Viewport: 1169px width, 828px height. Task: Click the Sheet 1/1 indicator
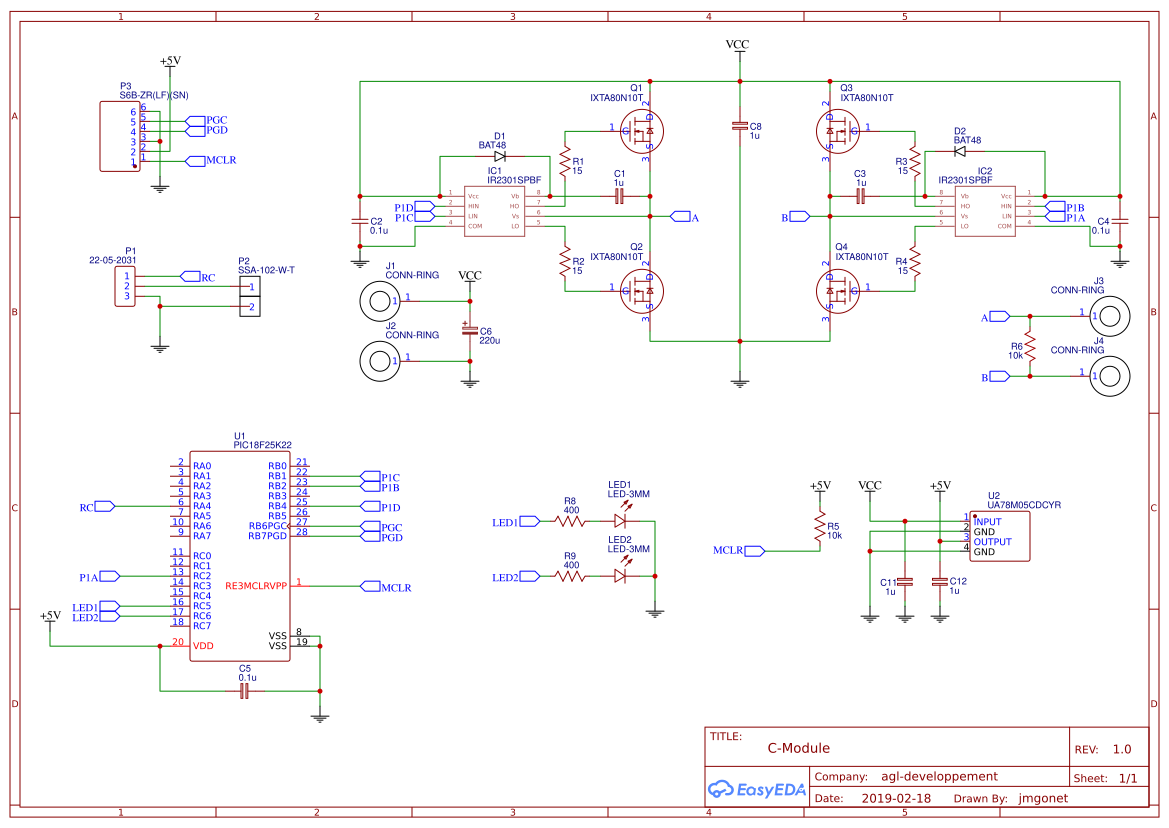(x=1107, y=777)
